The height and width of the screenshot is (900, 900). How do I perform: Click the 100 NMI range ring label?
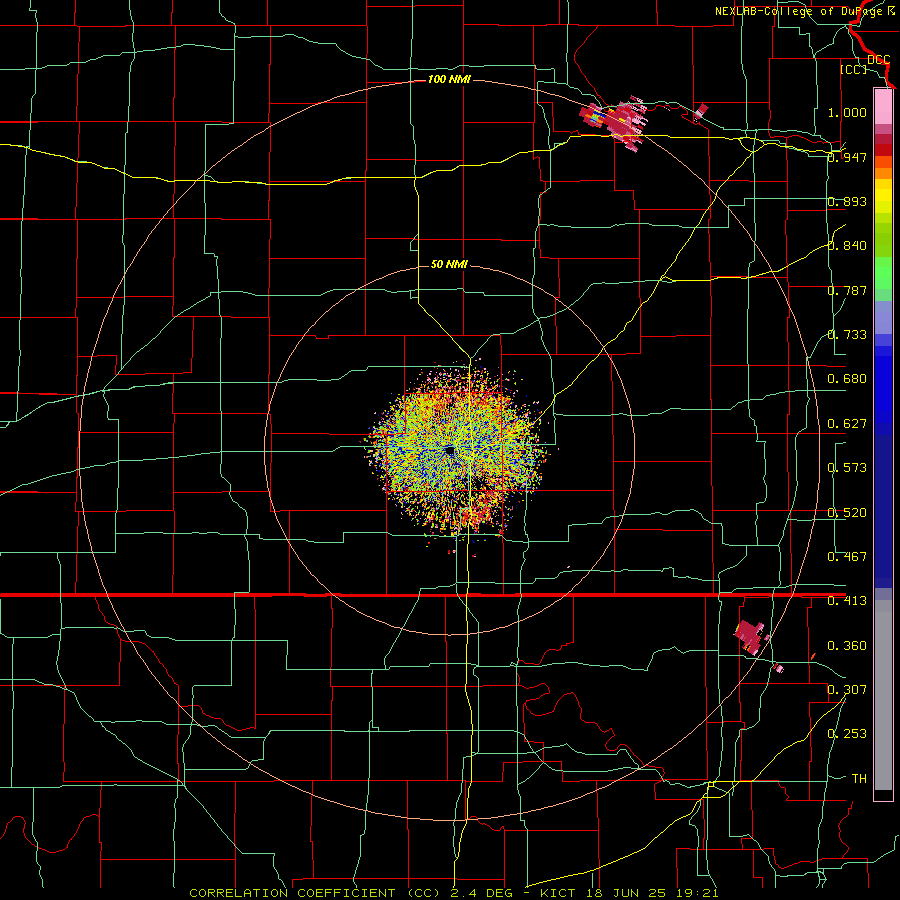449,79
